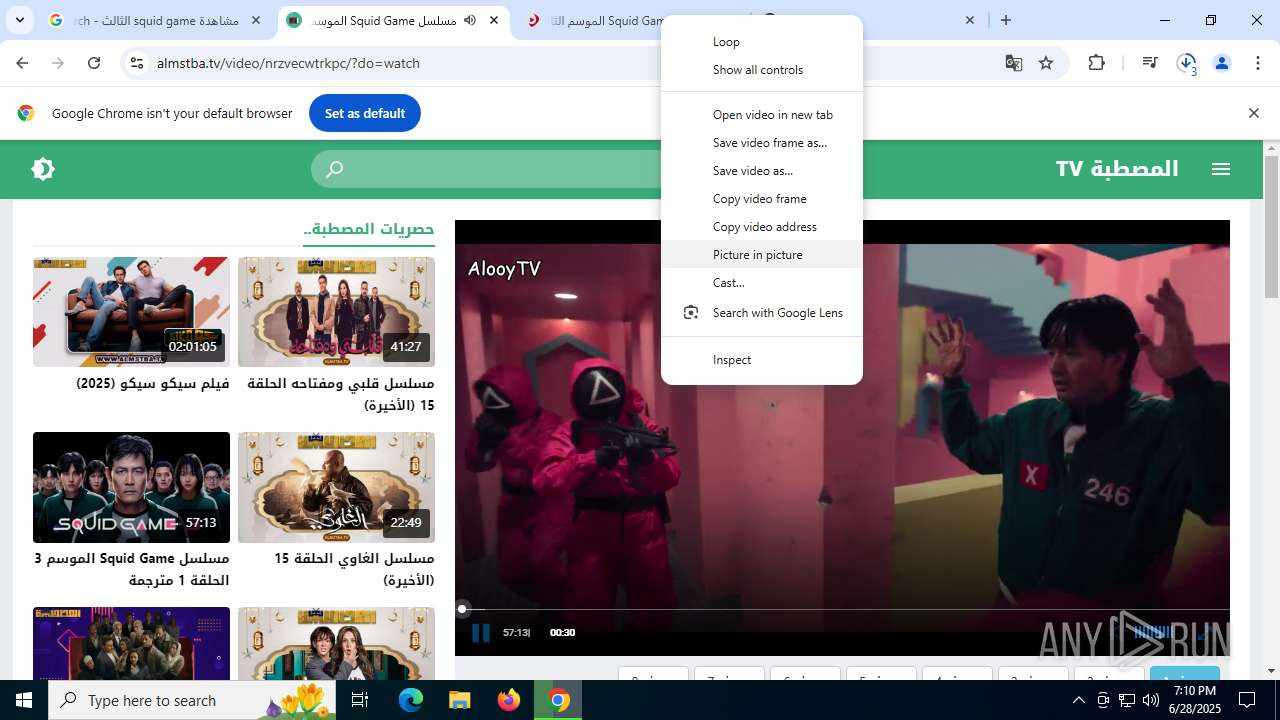Choose Copy video frame
The image size is (1280, 720).
coord(762,199)
